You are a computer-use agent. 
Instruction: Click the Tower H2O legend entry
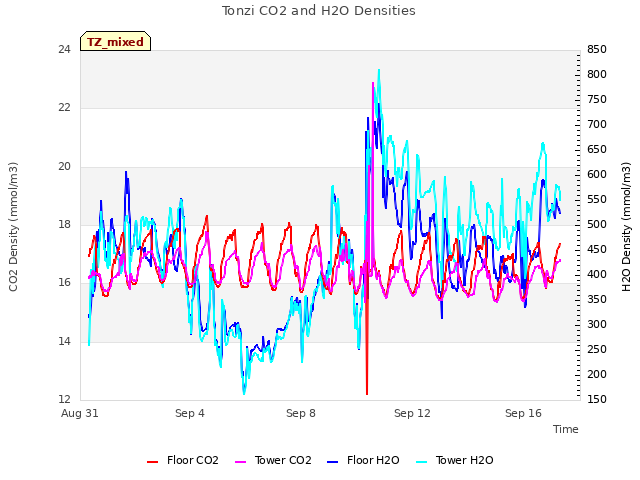point(455,460)
